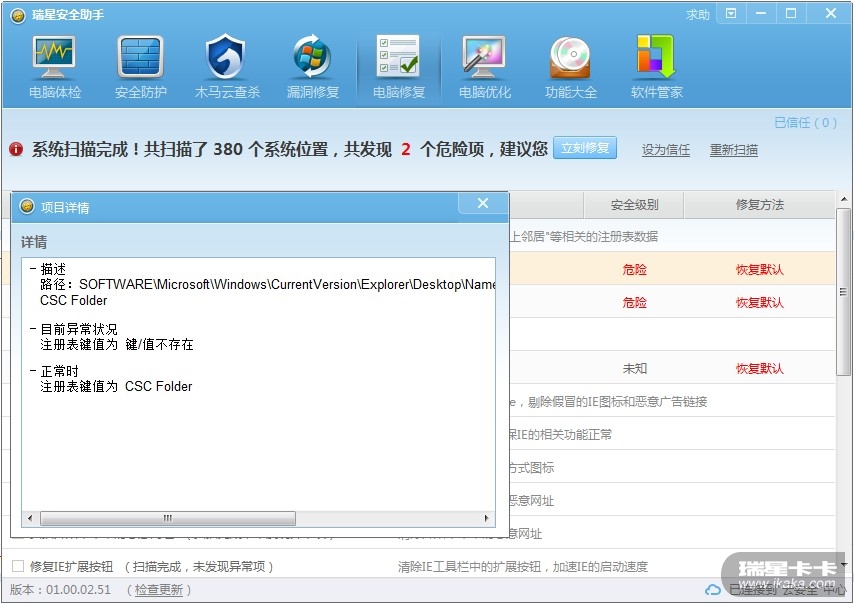854x604 pixels.
Task: Click 安全级别 column header
Action: [x=634, y=205]
